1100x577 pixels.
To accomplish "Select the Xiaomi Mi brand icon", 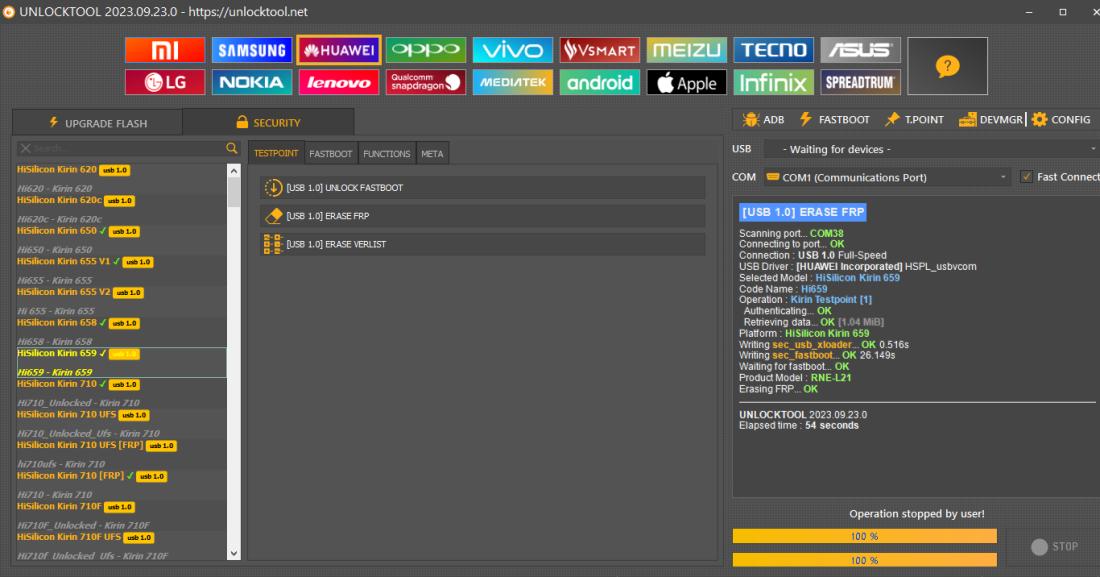I will (x=165, y=51).
